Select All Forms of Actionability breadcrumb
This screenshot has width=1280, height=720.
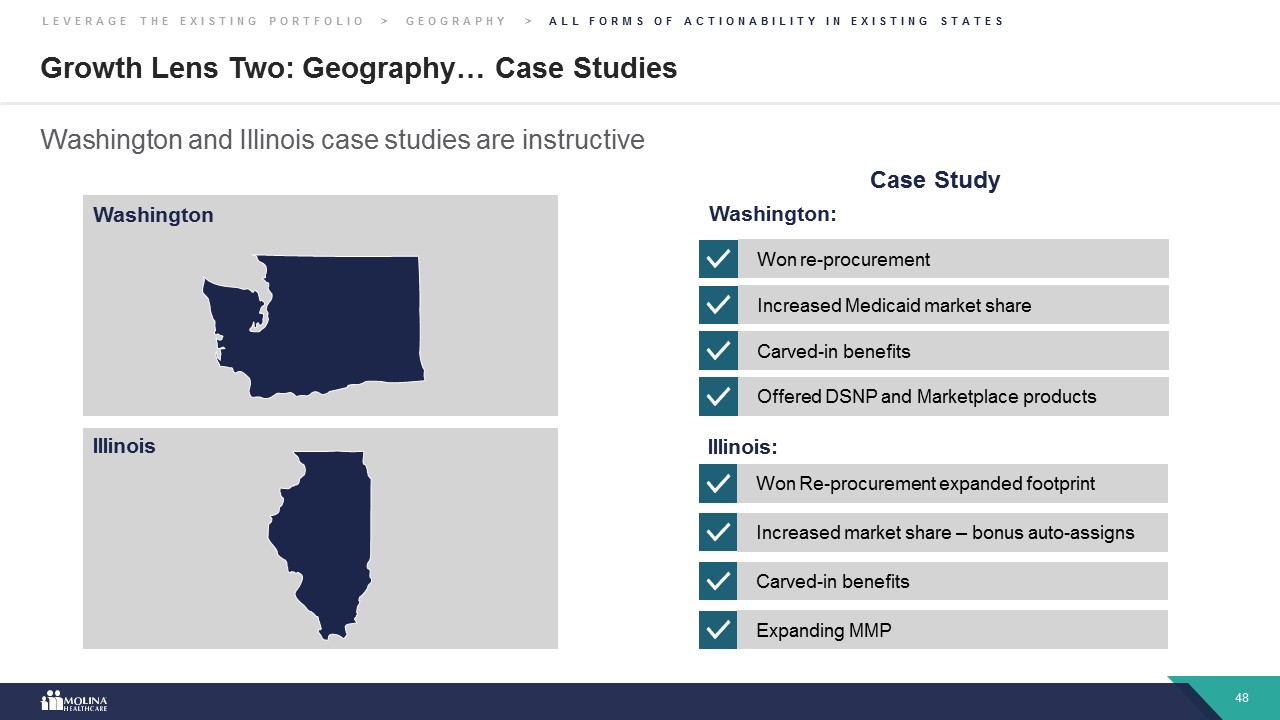pos(776,21)
